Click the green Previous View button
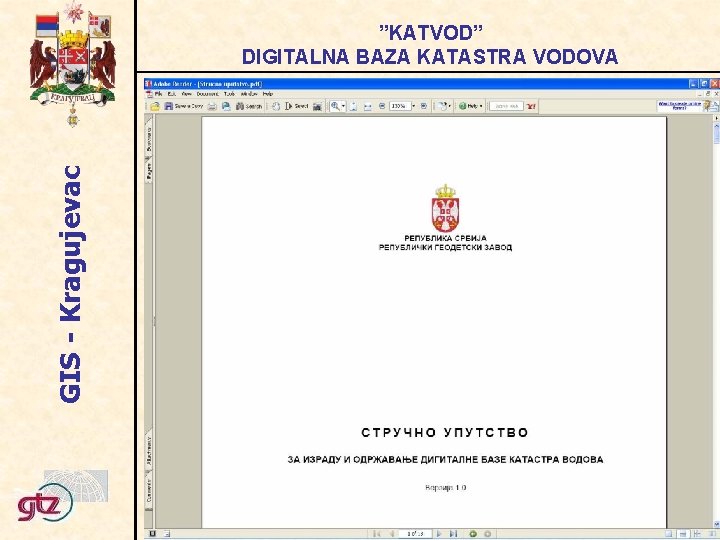The width and height of the screenshot is (720, 540). click(x=472, y=534)
